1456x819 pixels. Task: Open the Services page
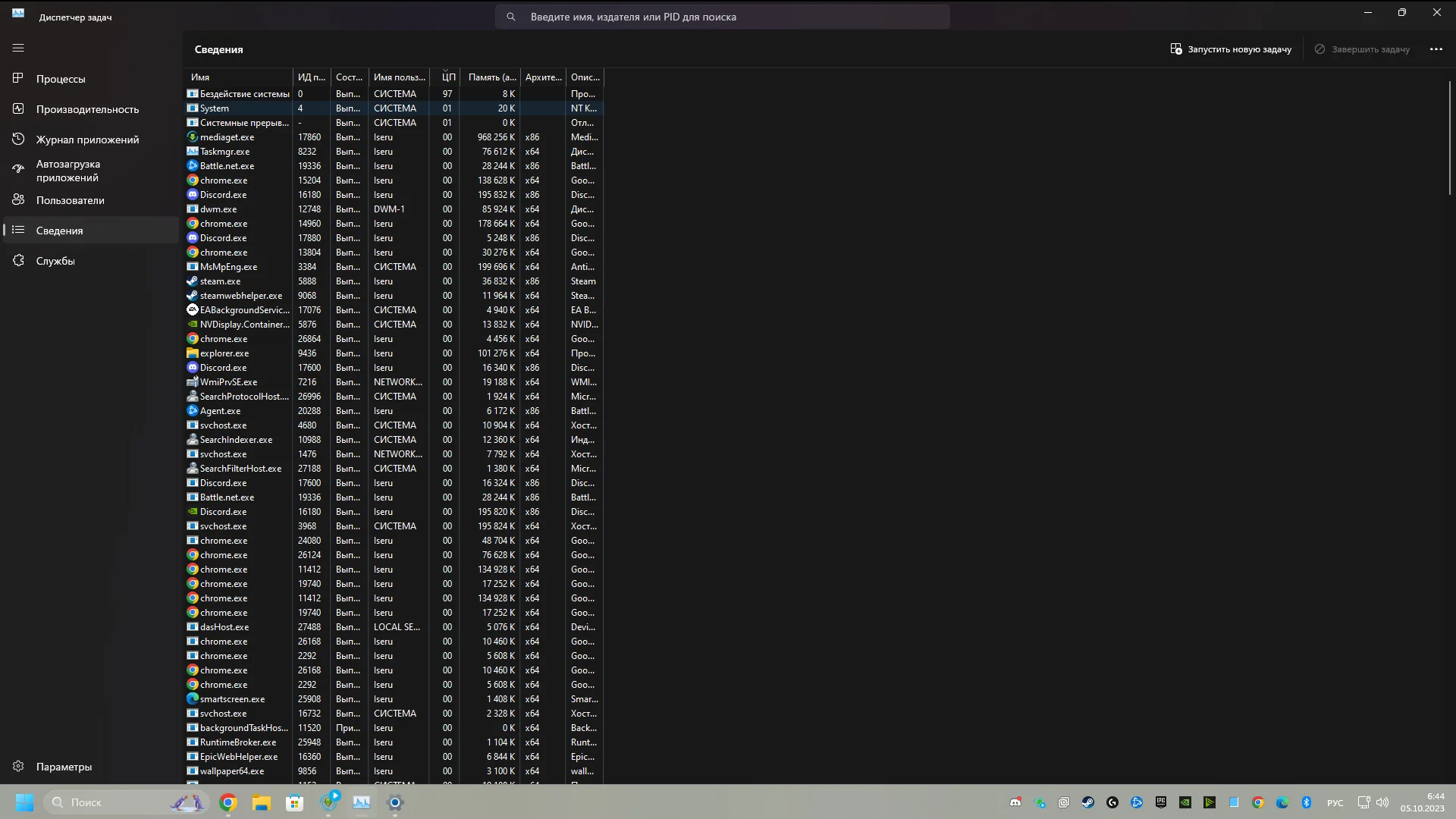tap(55, 261)
